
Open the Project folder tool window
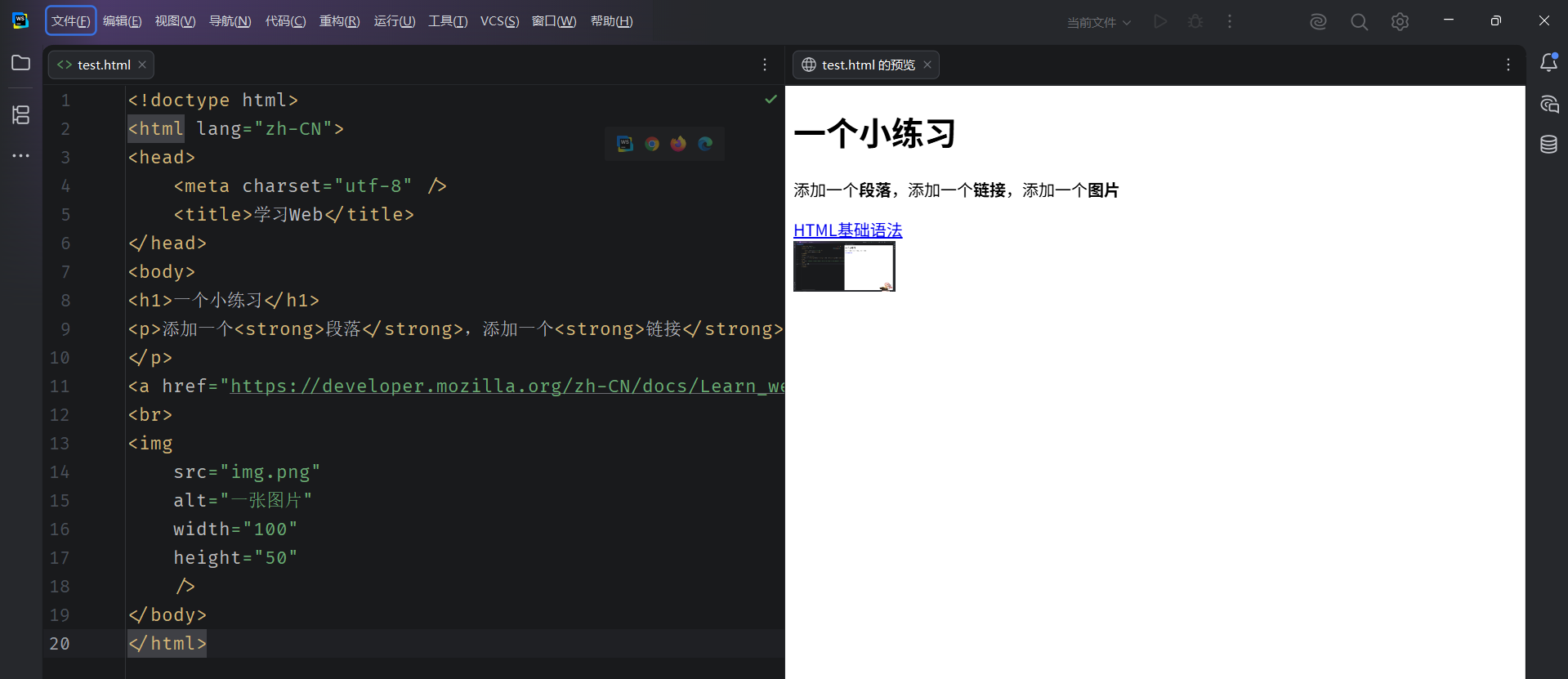click(21, 63)
